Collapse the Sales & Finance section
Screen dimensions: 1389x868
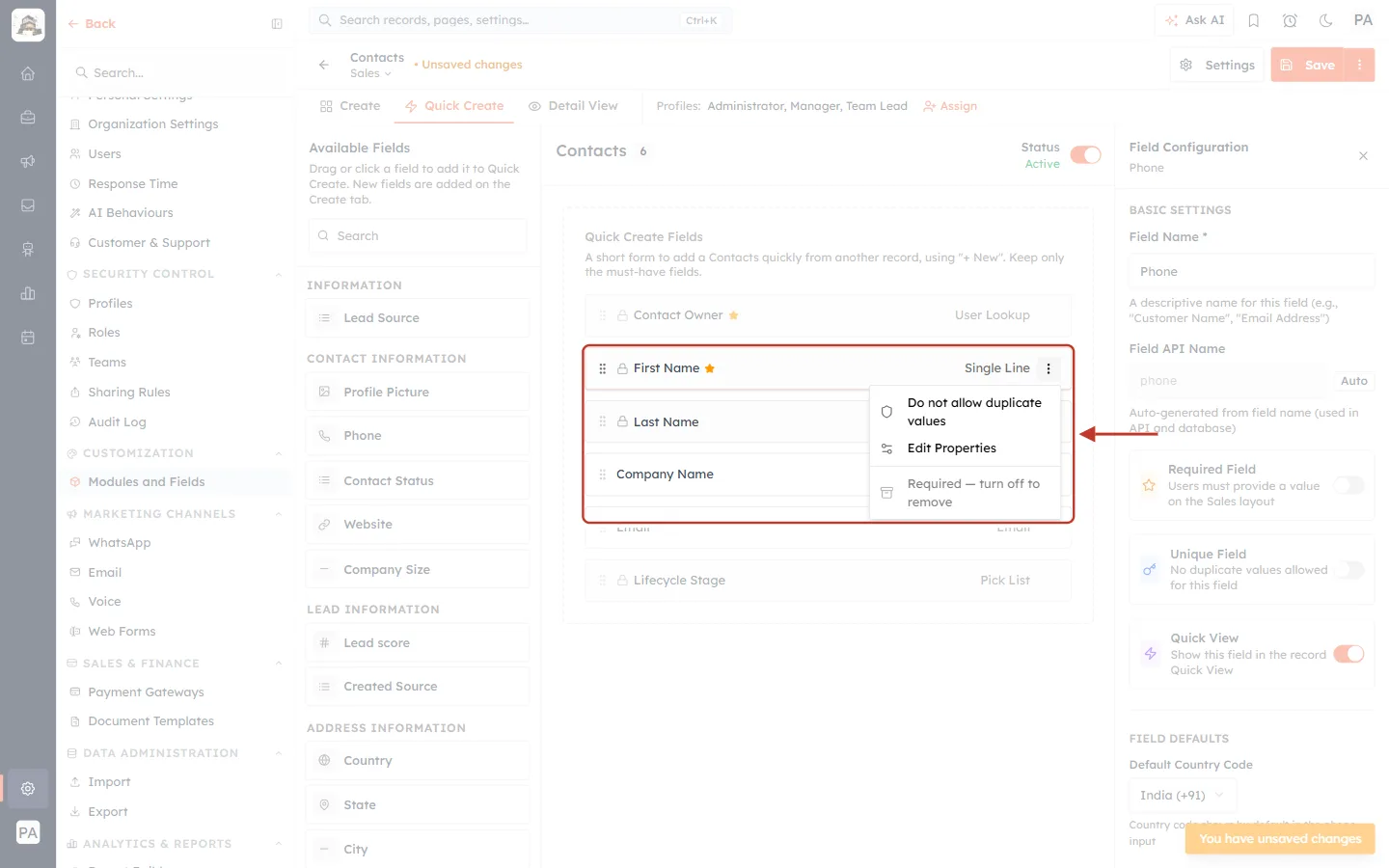(278, 664)
